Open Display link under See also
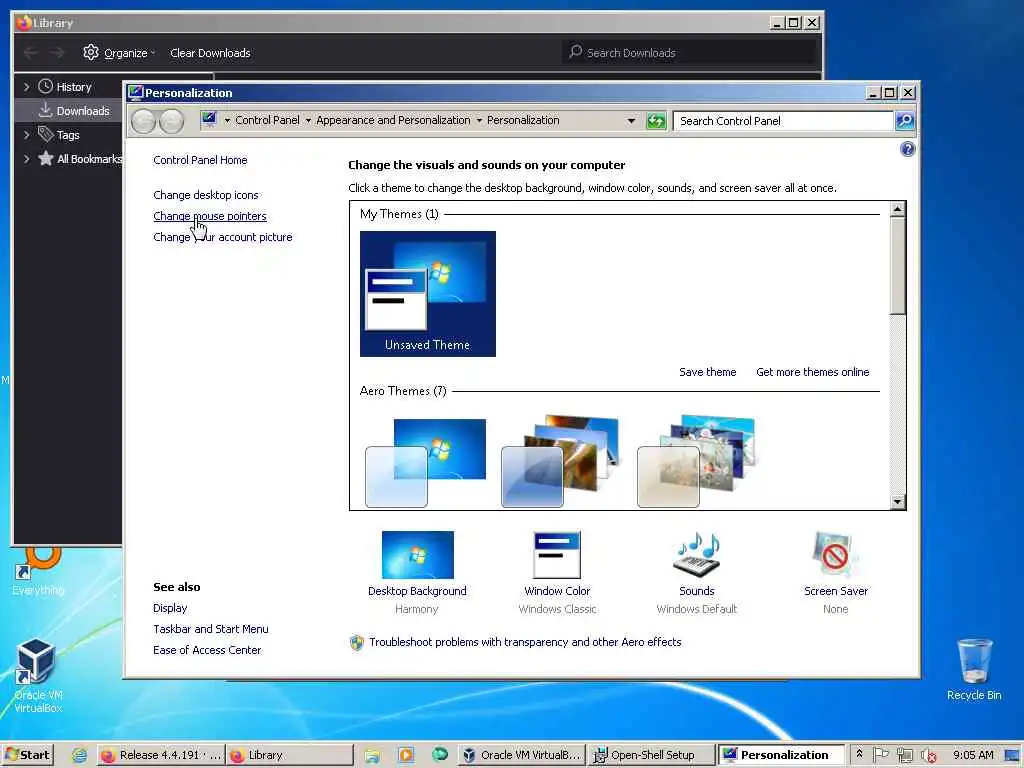The width and height of the screenshot is (1024, 768). (x=170, y=608)
